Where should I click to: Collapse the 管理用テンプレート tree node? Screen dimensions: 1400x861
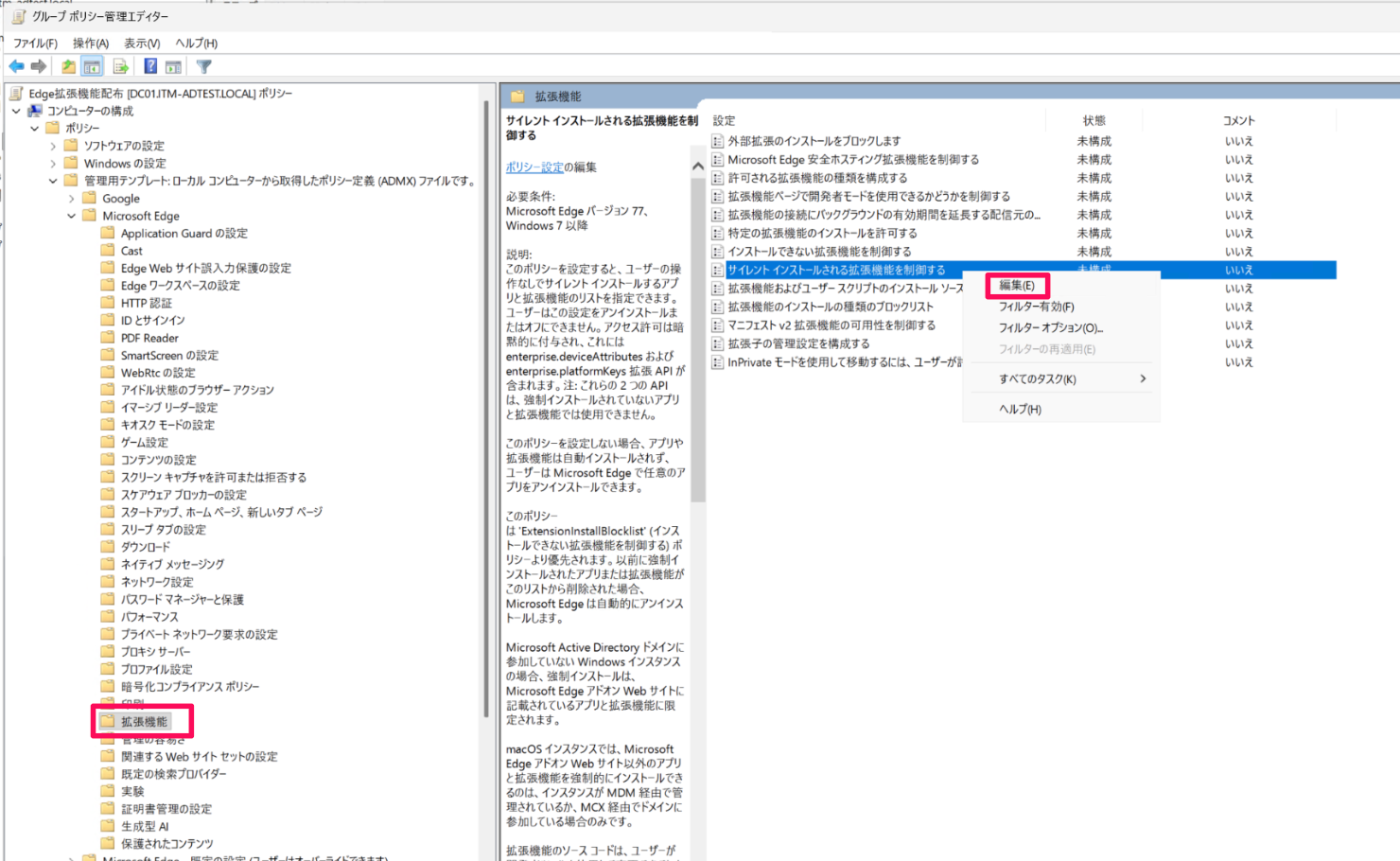[53, 181]
